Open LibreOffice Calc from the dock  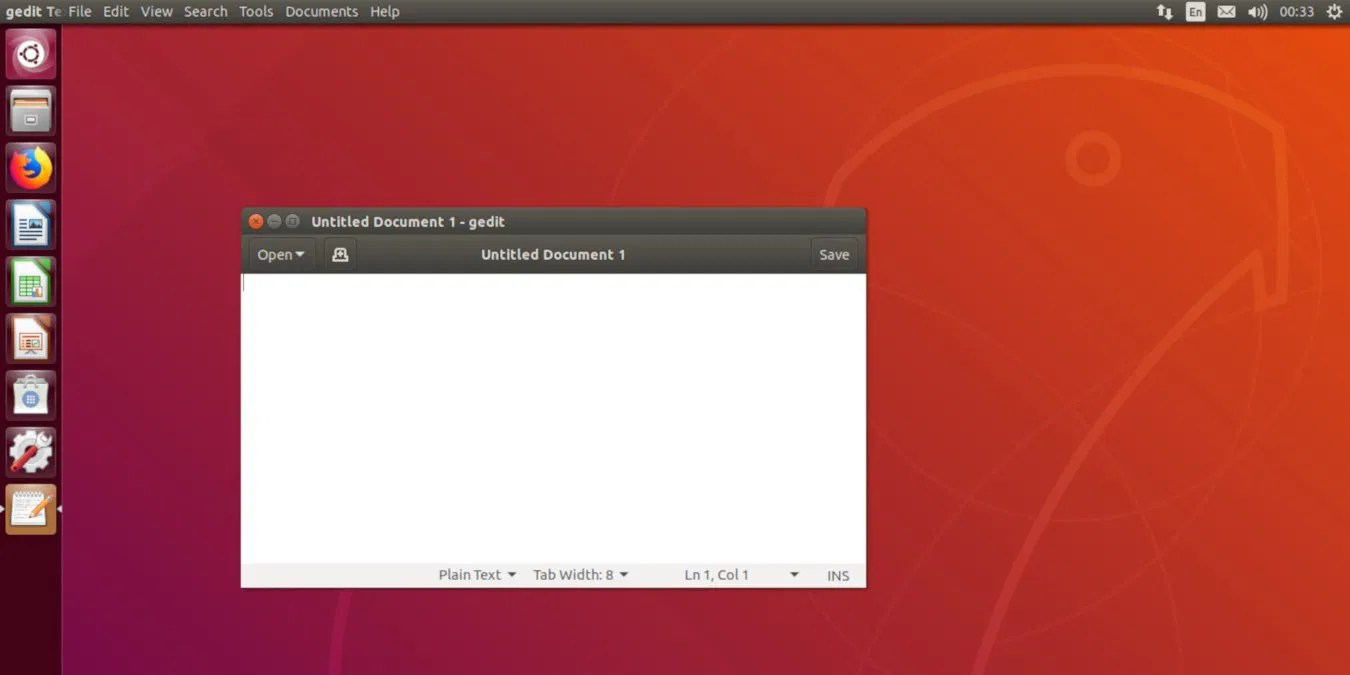[30, 281]
